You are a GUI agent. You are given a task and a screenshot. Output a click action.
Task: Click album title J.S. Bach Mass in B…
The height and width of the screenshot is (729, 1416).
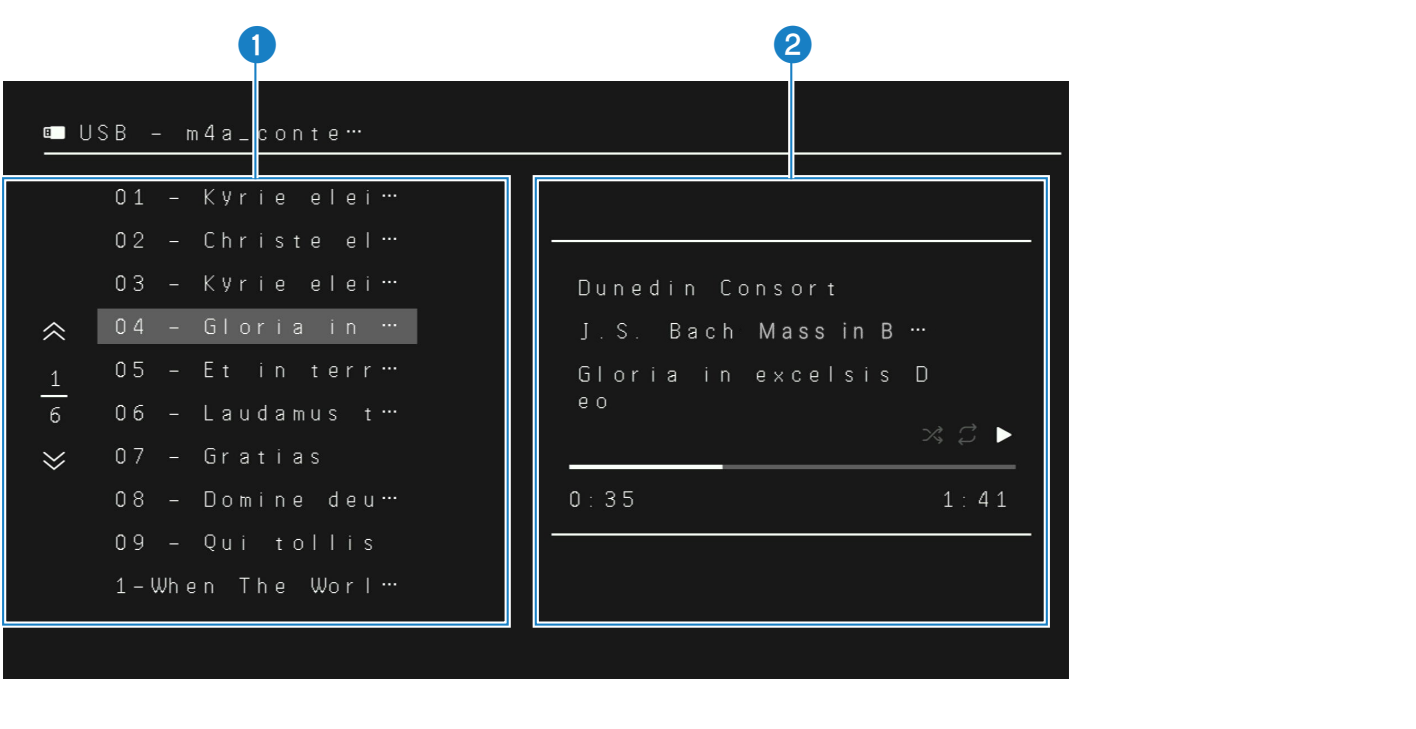(753, 332)
